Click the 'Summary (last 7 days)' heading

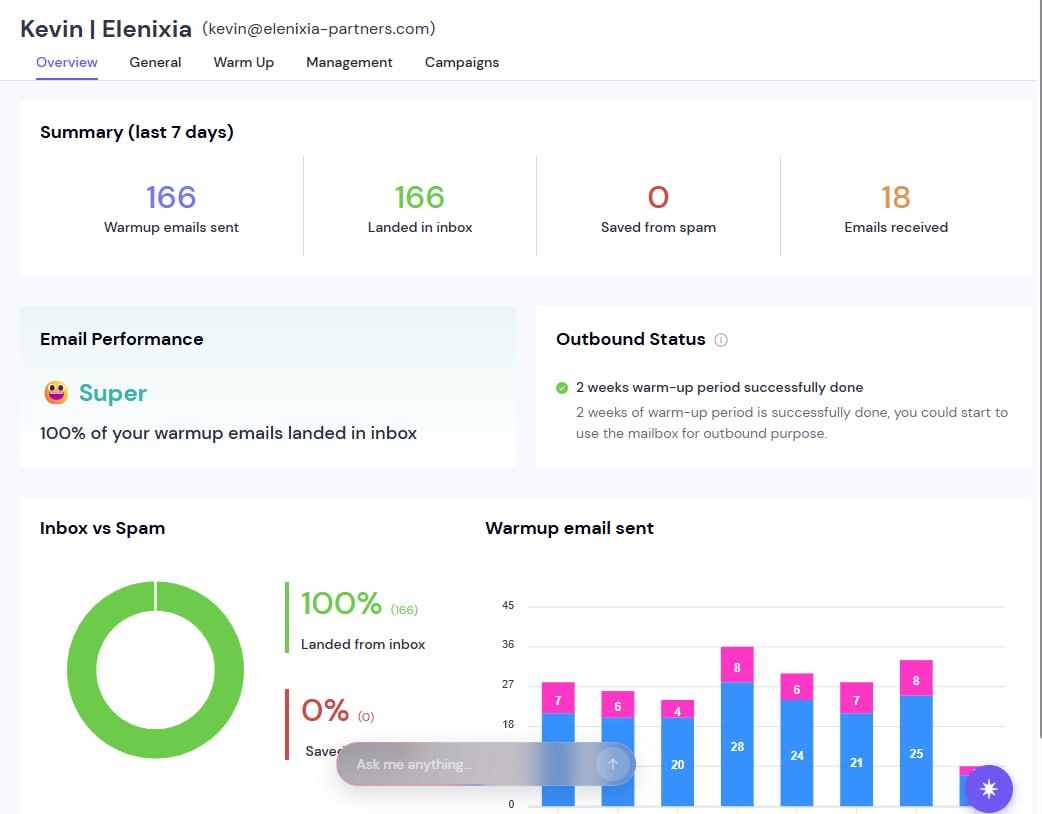click(x=137, y=132)
